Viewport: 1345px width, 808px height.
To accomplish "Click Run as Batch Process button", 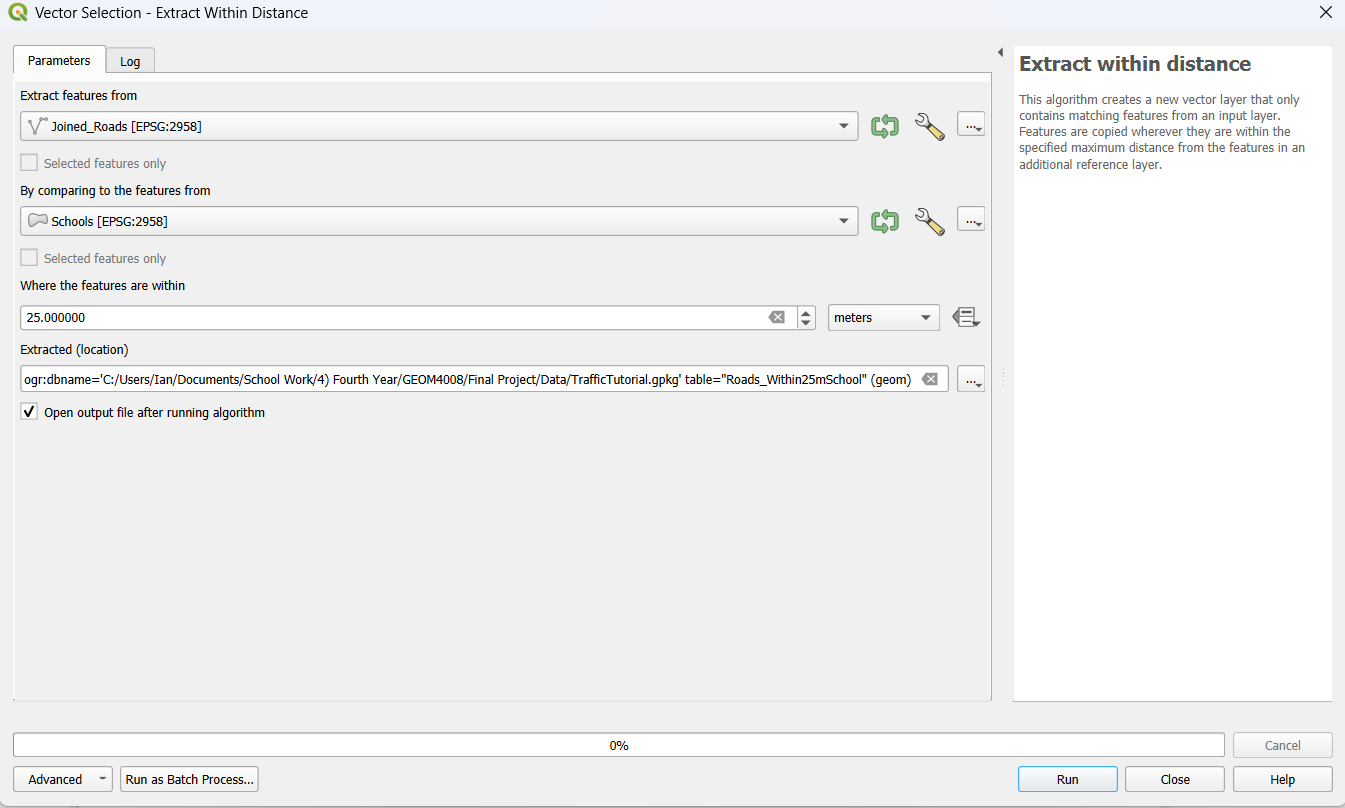I will point(189,779).
